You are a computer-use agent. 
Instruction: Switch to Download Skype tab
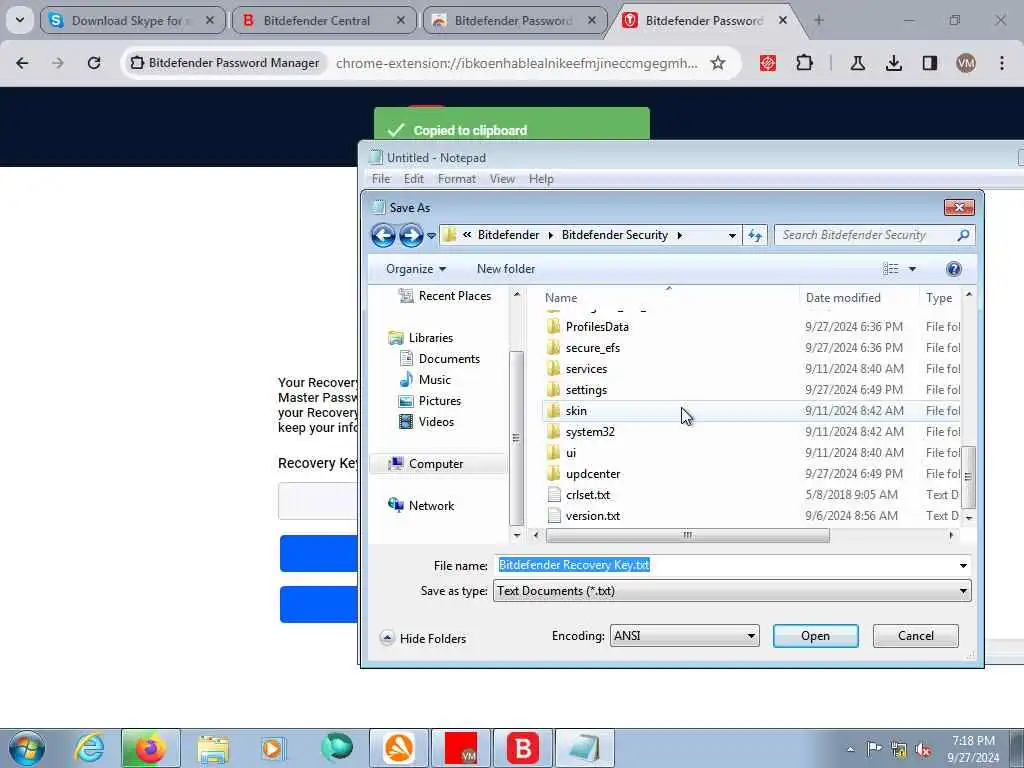pyautogui.click(x=133, y=21)
